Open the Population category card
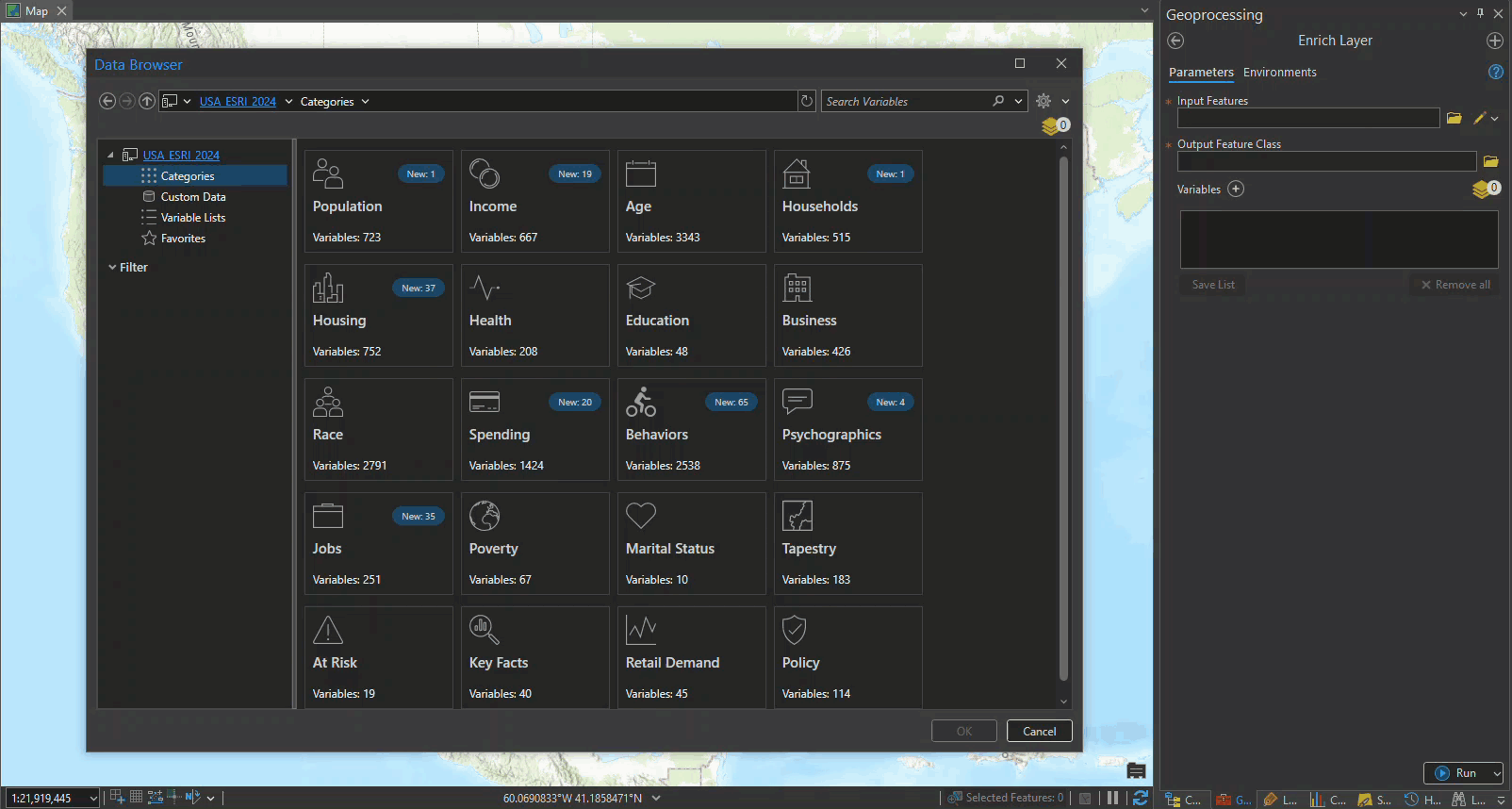The width and height of the screenshot is (1512, 809). (378, 201)
